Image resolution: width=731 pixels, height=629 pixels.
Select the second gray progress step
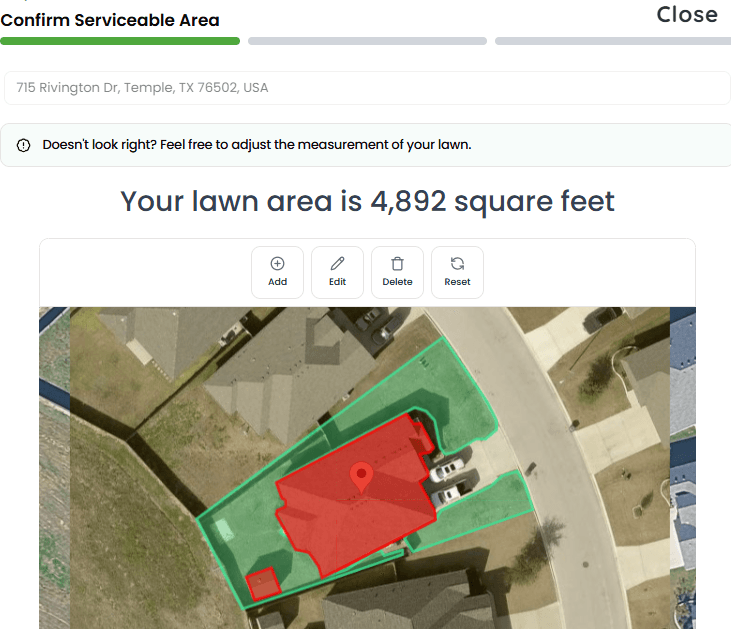(367, 41)
